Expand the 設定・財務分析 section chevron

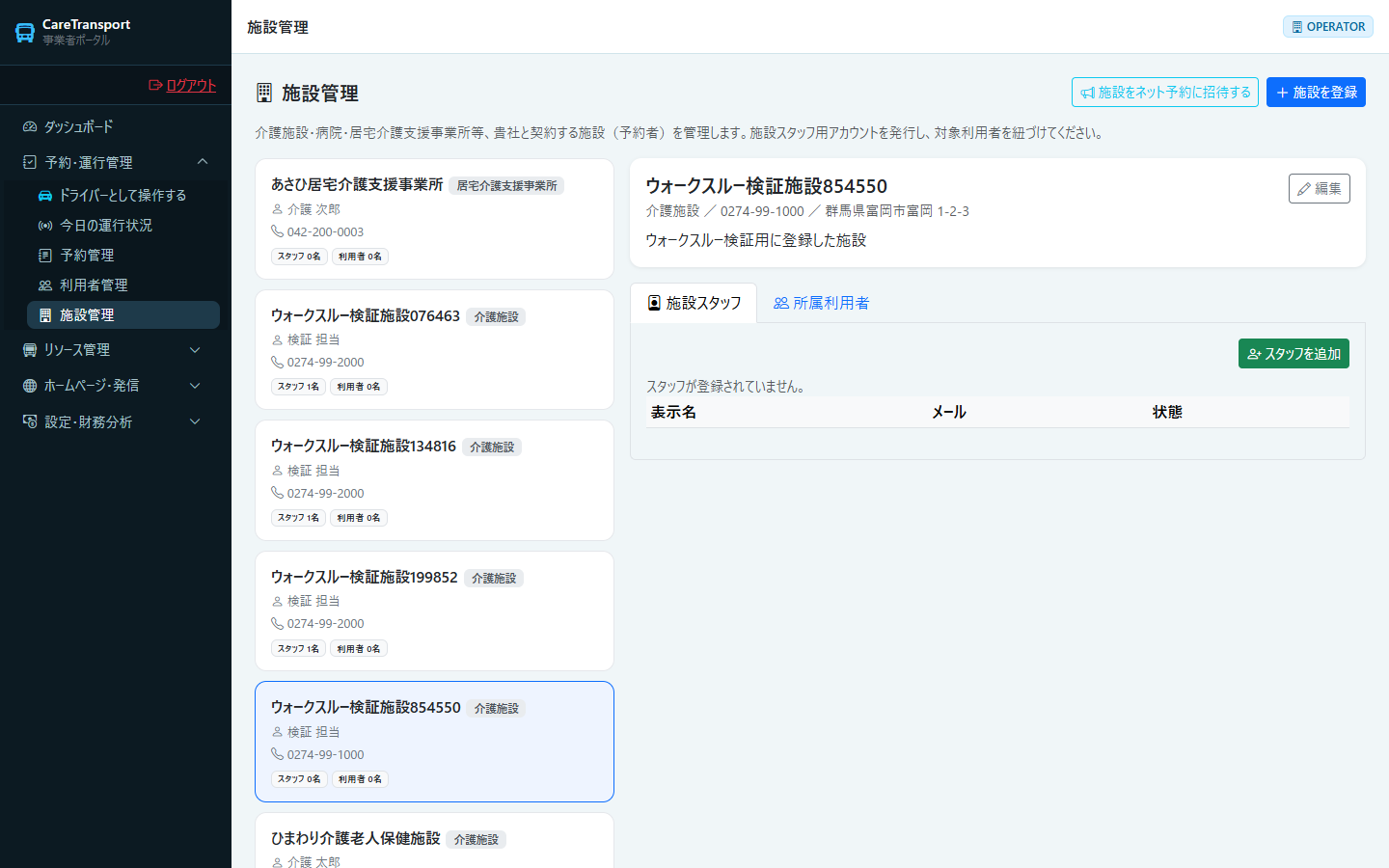pos(195,421)
